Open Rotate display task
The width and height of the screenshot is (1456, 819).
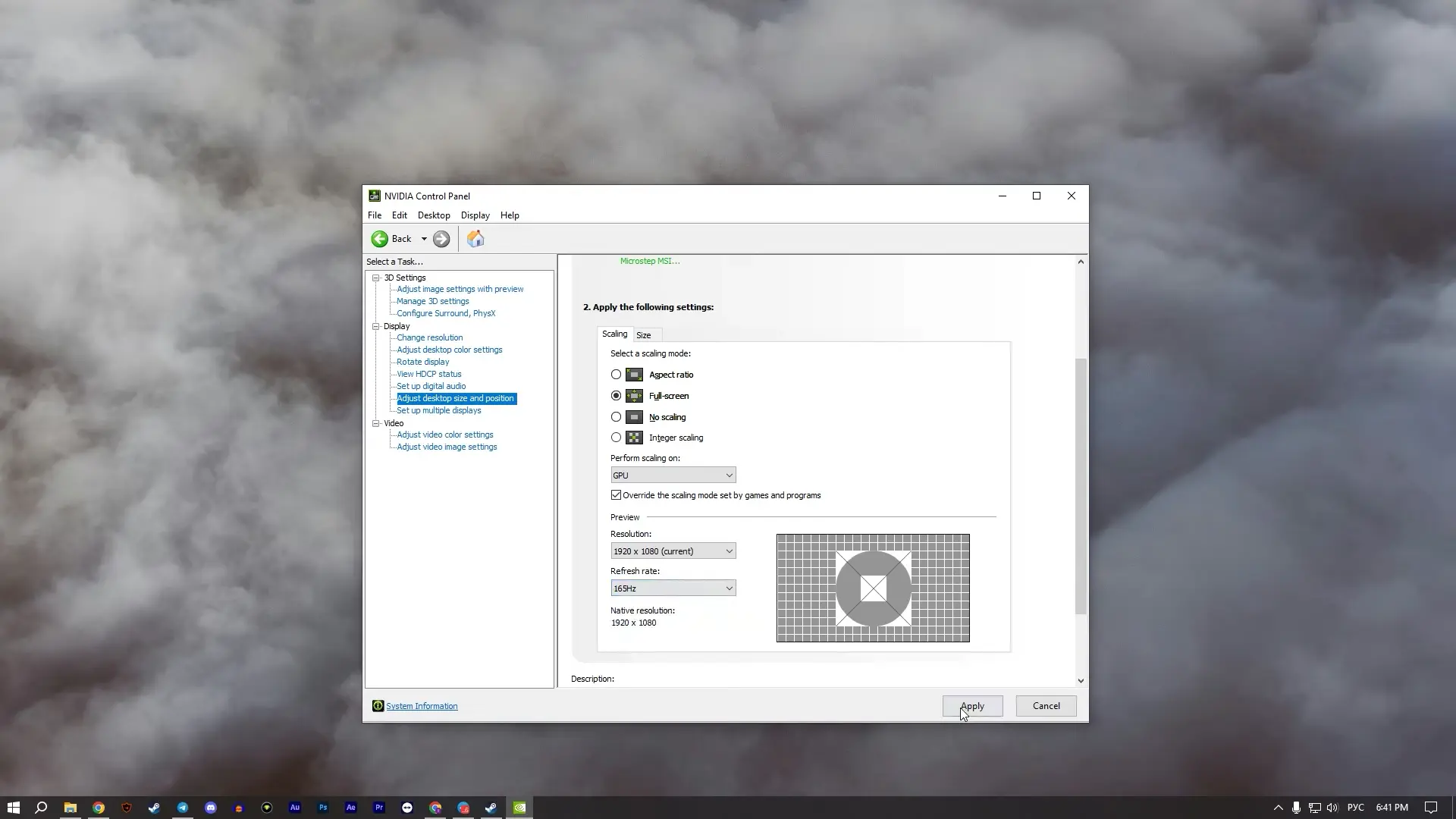pyautogui.click(x=423, y=362)
